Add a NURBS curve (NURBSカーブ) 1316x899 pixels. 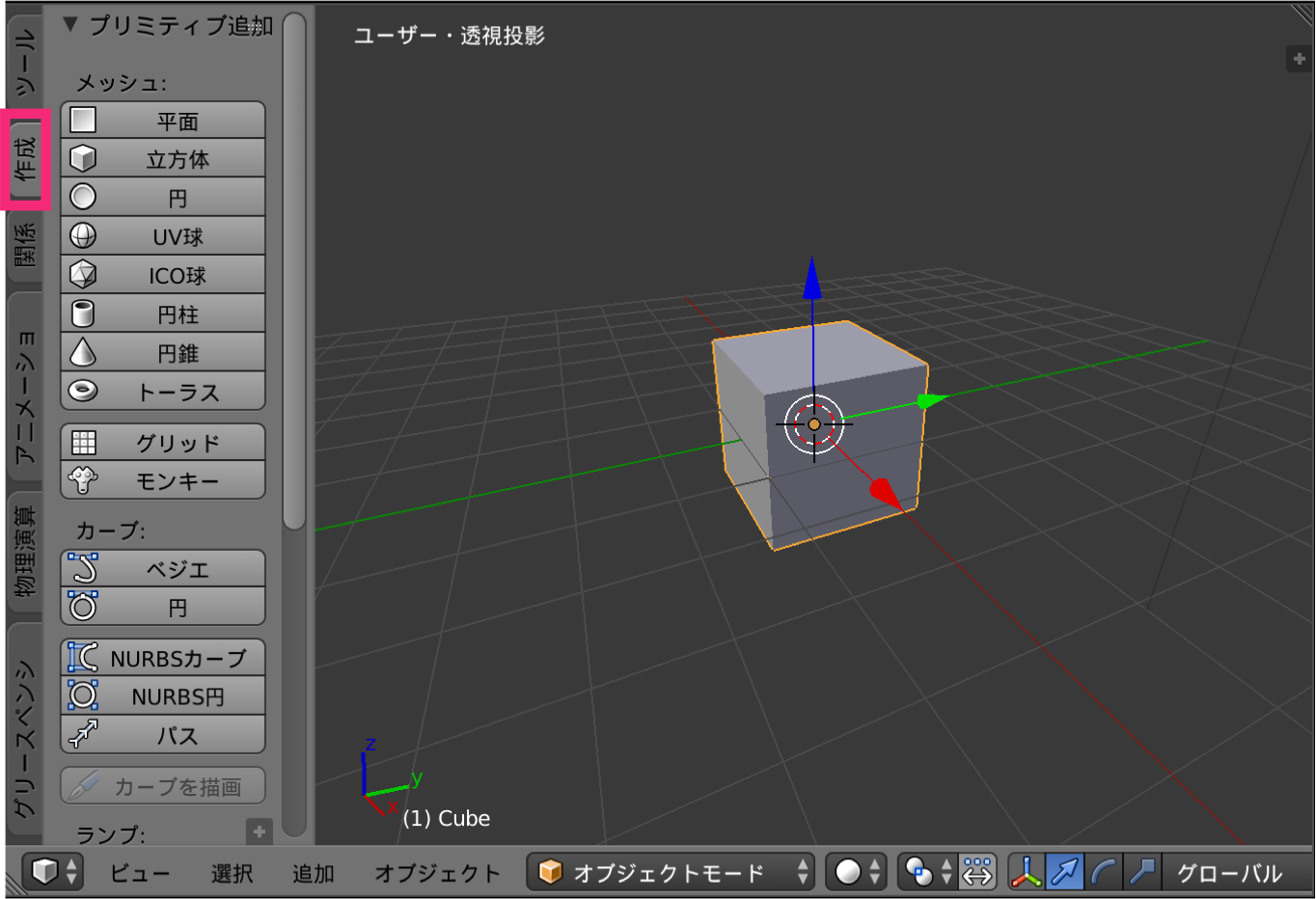coord(163,659)
